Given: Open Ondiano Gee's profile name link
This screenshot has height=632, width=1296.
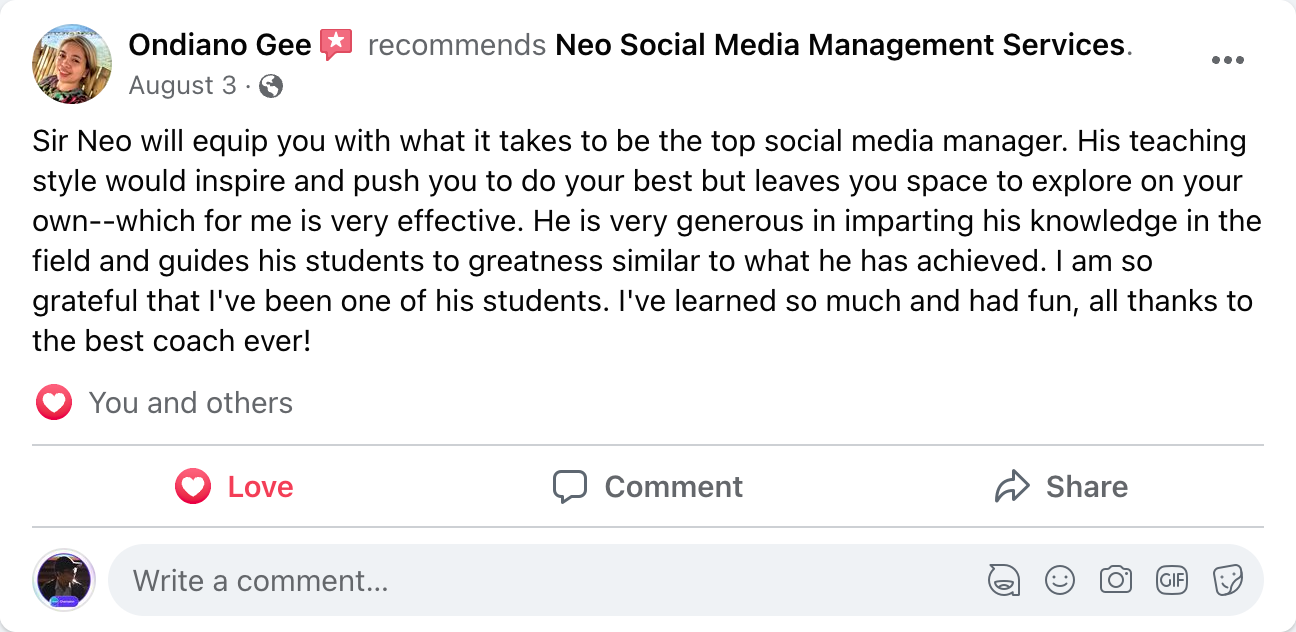Looking at the screenshot, I should point(220,45).
